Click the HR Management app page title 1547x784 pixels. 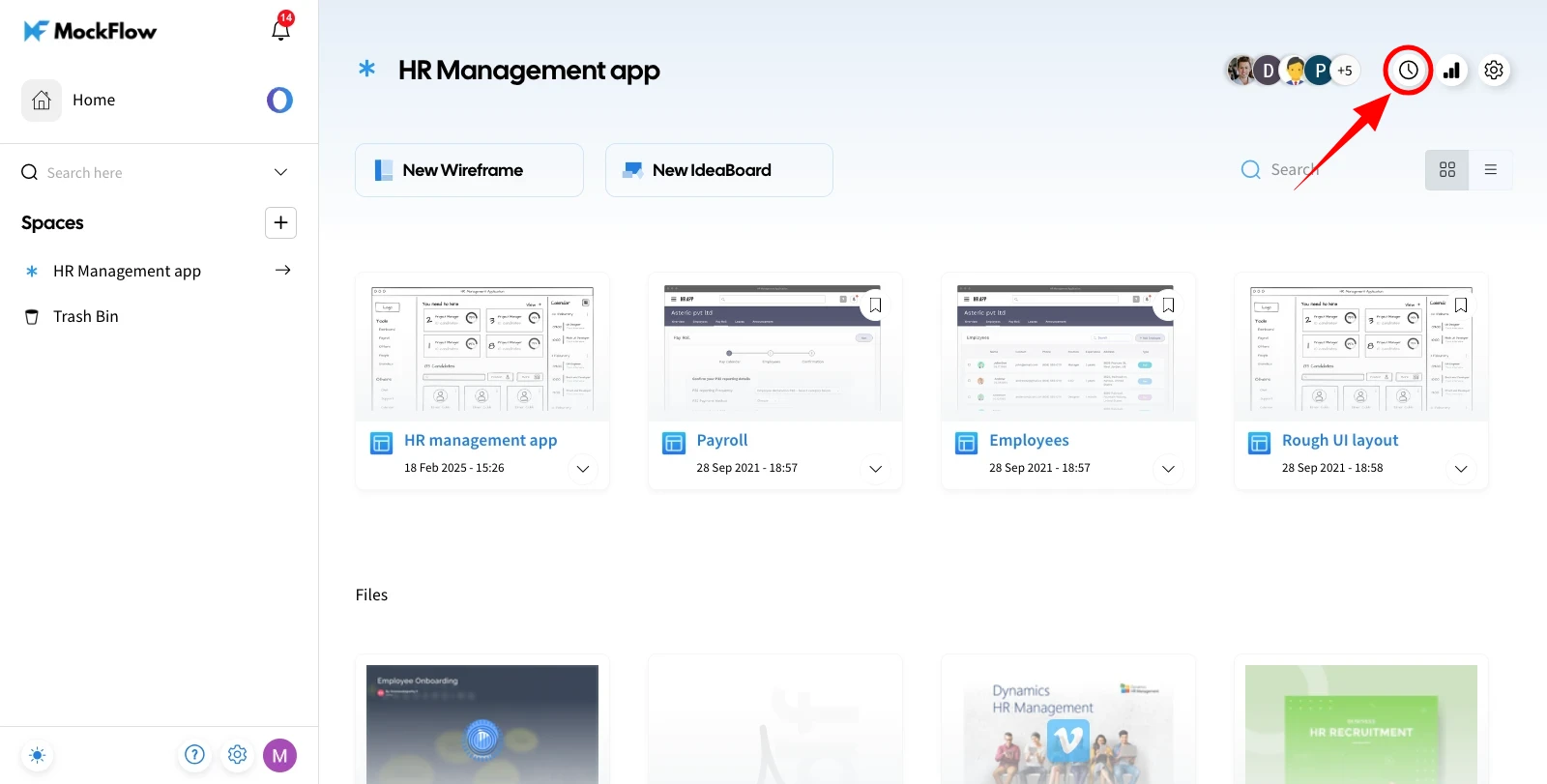[x=529, y=71]
